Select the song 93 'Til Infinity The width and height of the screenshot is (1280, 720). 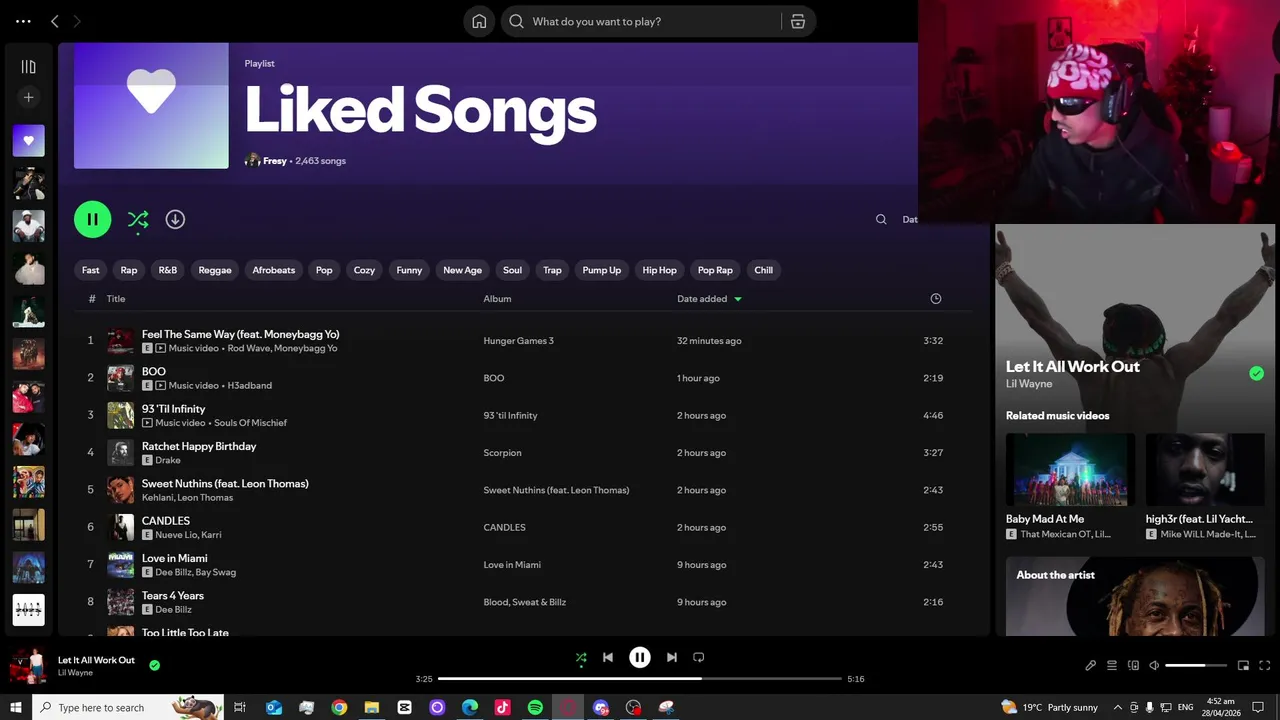point(173,409)
